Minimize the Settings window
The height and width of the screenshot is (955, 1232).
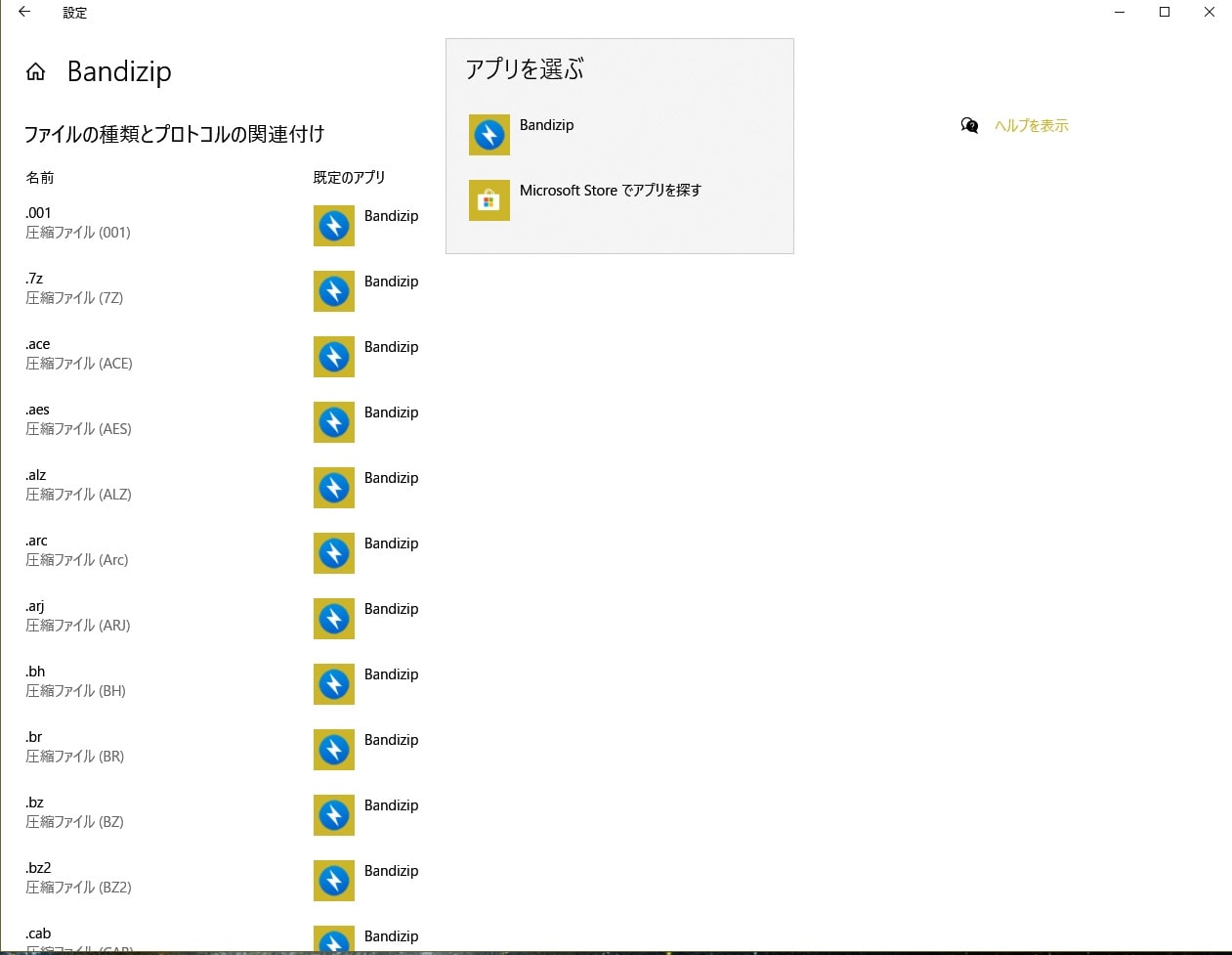tap(1120, 12)
